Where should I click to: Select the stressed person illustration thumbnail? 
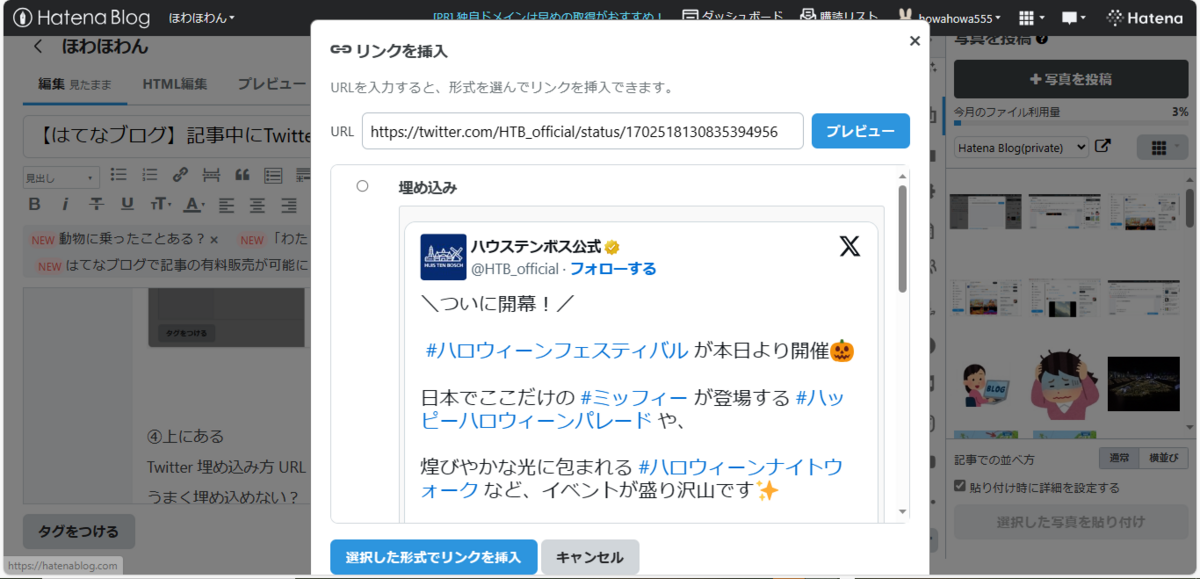[x=1064, y=383]
